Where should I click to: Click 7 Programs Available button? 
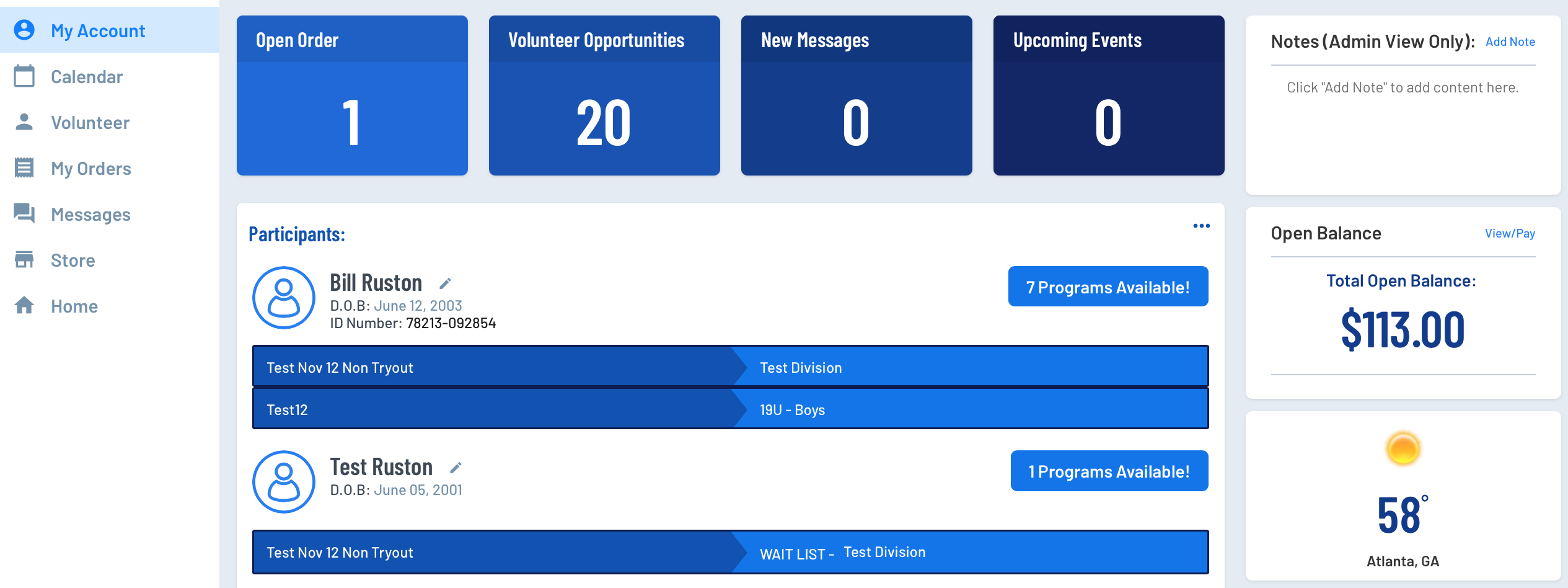click(1108, 287)
